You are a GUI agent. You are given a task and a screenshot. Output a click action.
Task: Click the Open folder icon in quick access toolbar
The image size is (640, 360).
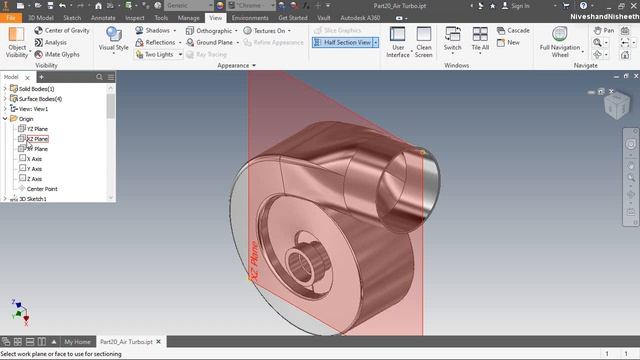(x=38, y=6)
